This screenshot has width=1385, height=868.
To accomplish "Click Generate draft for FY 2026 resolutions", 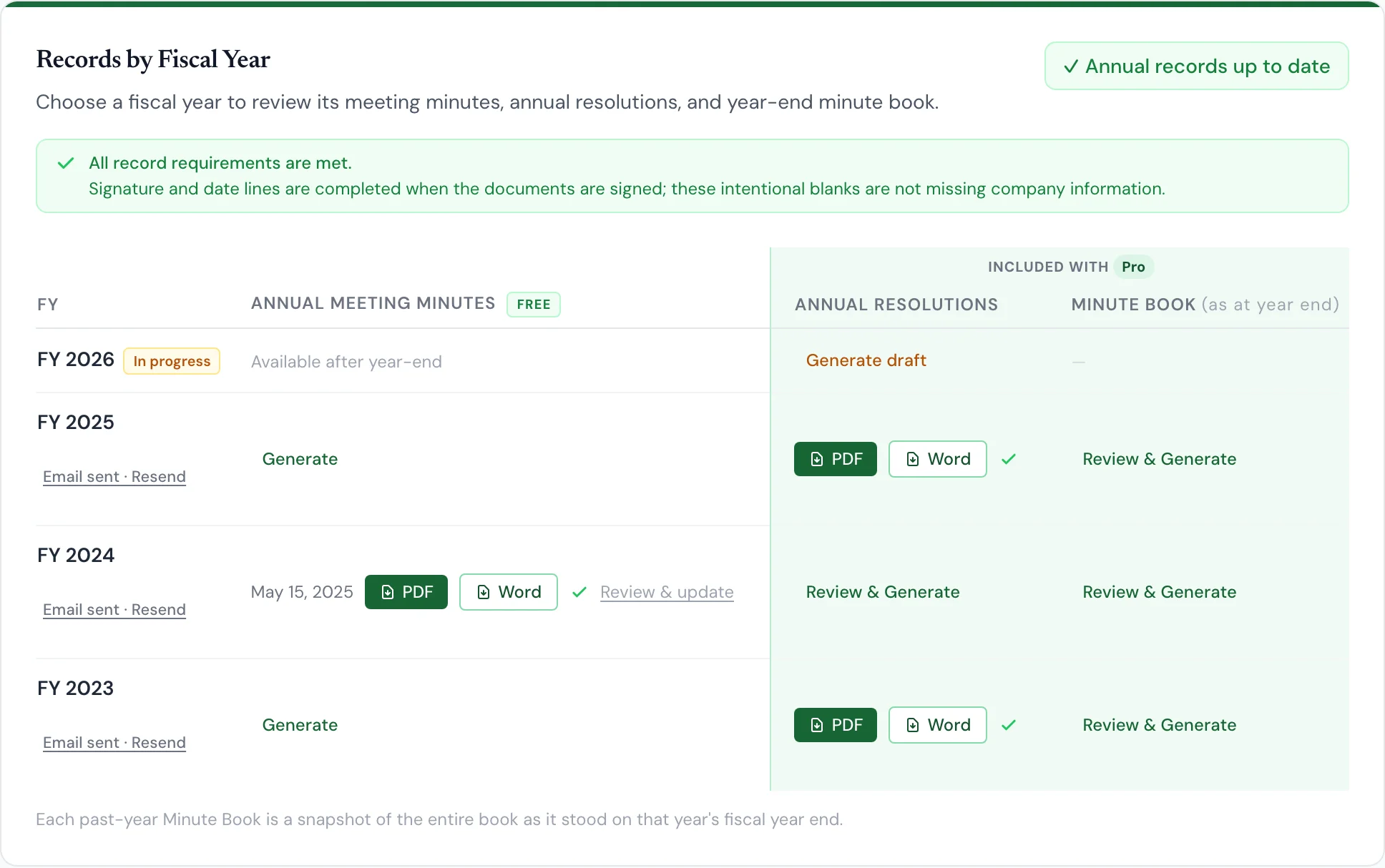I will pos(866,360).
